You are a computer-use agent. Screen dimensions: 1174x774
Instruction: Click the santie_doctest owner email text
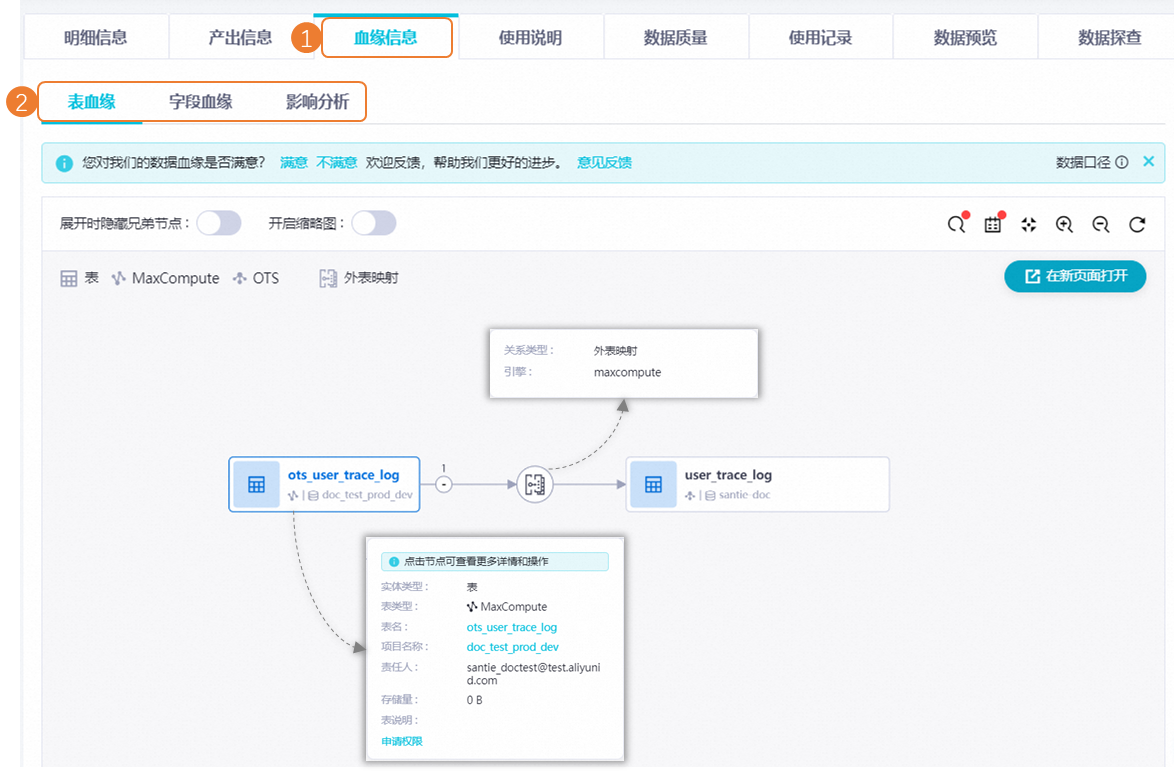tap(533, 674)
